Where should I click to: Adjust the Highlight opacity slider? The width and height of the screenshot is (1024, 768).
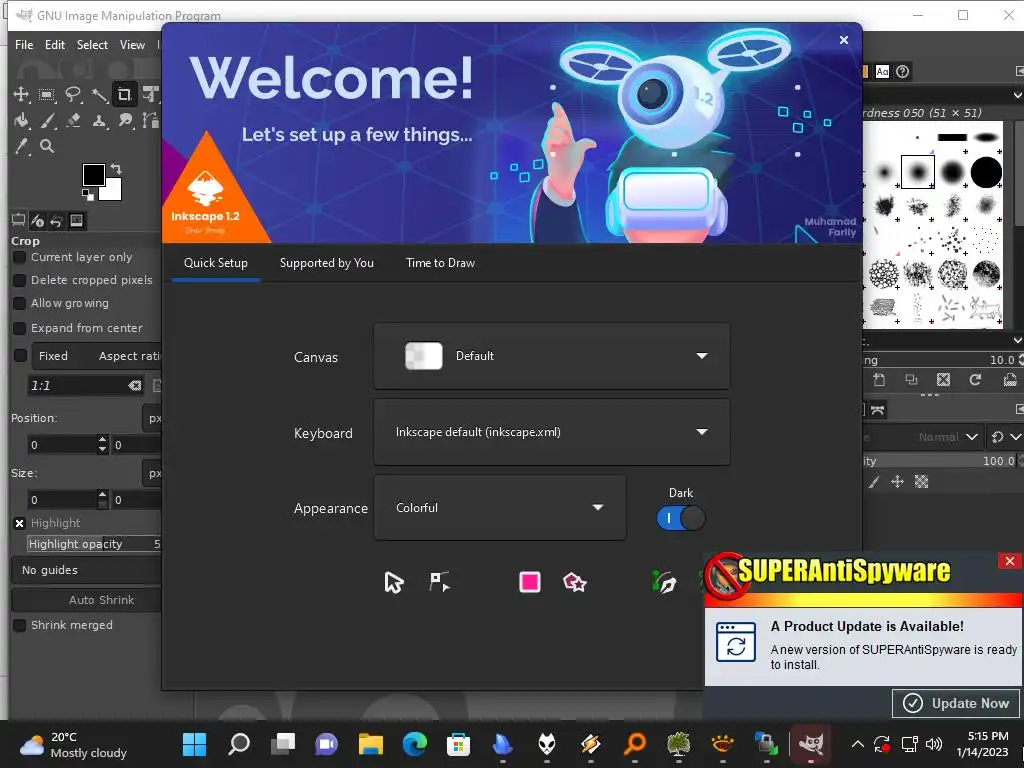click(x=94, y=544)
